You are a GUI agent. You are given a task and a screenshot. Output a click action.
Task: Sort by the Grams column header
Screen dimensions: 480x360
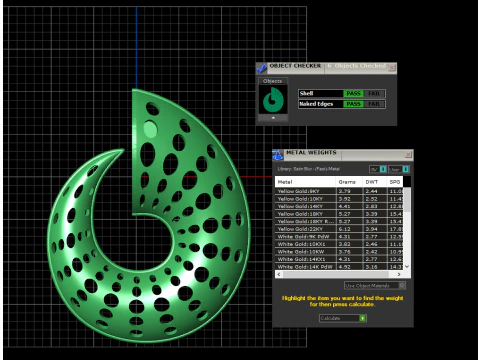point(349,182)
